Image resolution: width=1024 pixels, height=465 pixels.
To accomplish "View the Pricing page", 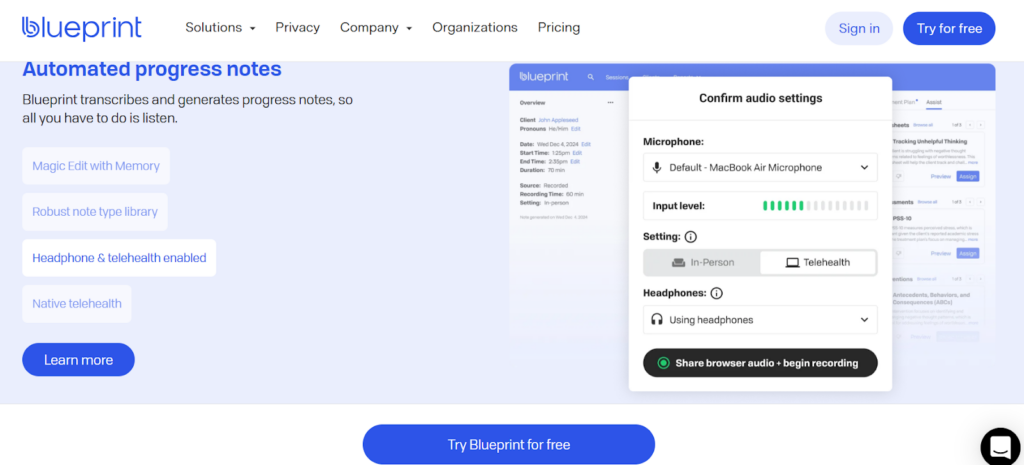I will 558,27.
